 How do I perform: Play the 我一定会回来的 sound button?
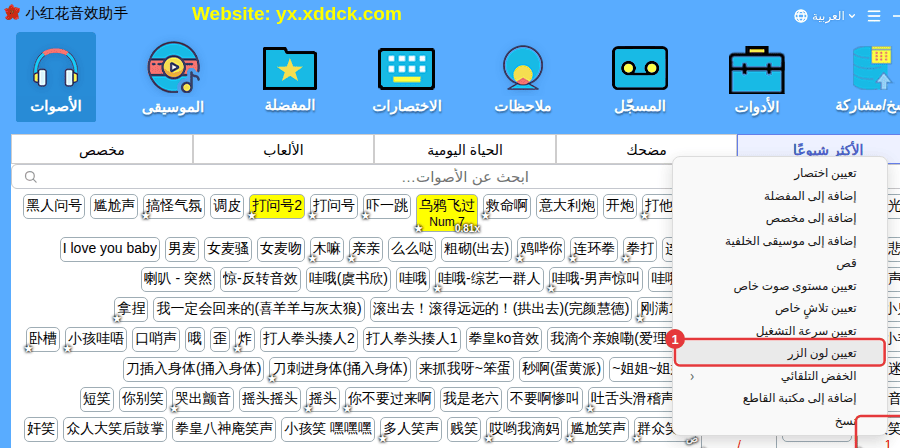(258, 309)
